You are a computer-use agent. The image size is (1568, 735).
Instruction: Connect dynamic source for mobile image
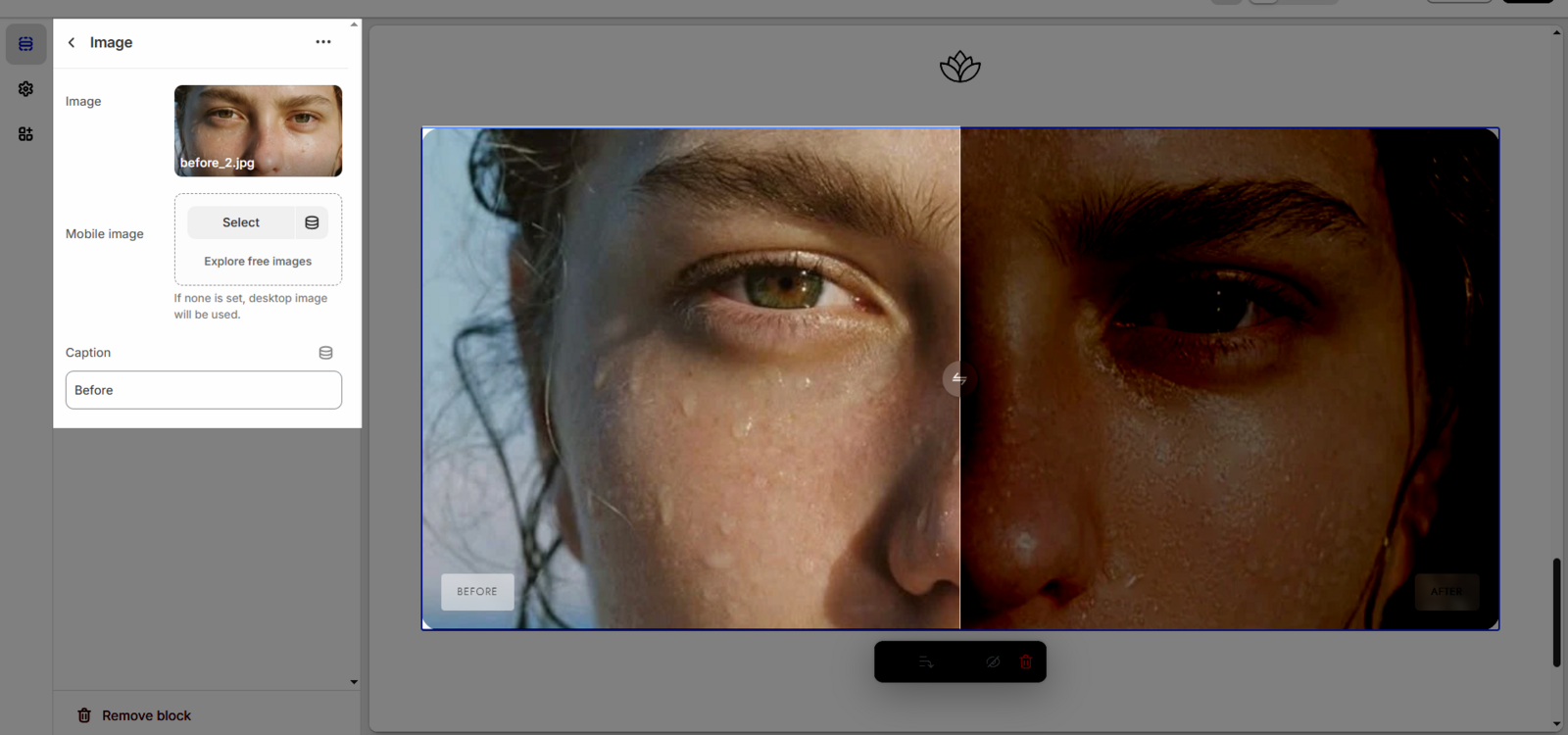(x=312, y=222)
